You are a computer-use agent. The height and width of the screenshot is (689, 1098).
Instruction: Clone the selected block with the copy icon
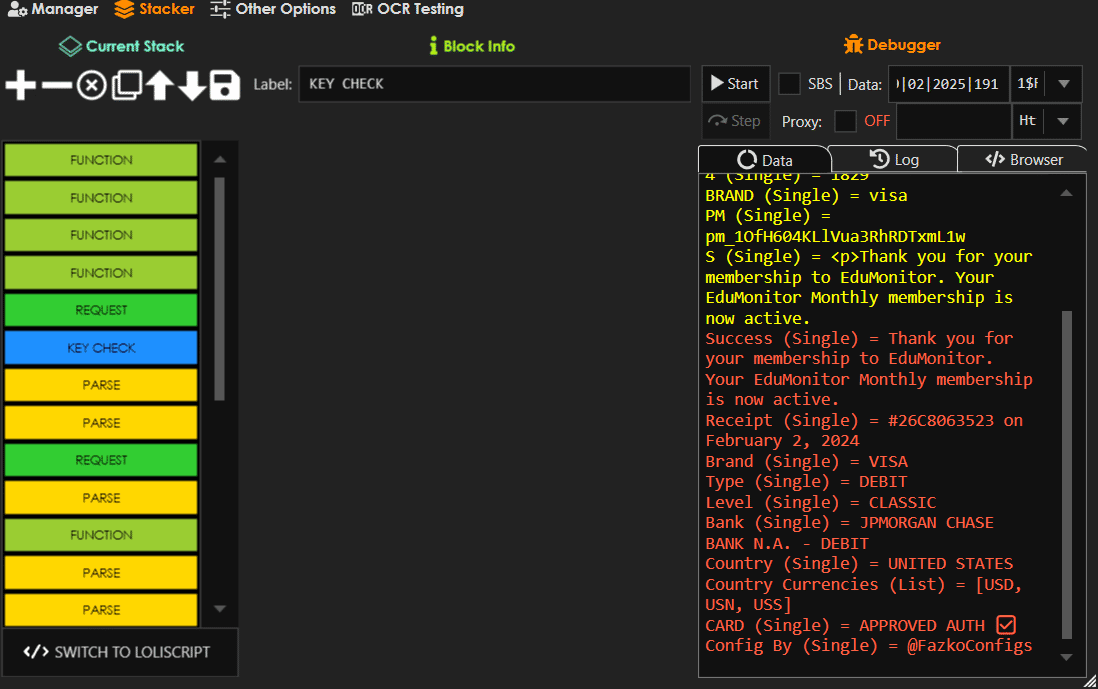[126, 86]
